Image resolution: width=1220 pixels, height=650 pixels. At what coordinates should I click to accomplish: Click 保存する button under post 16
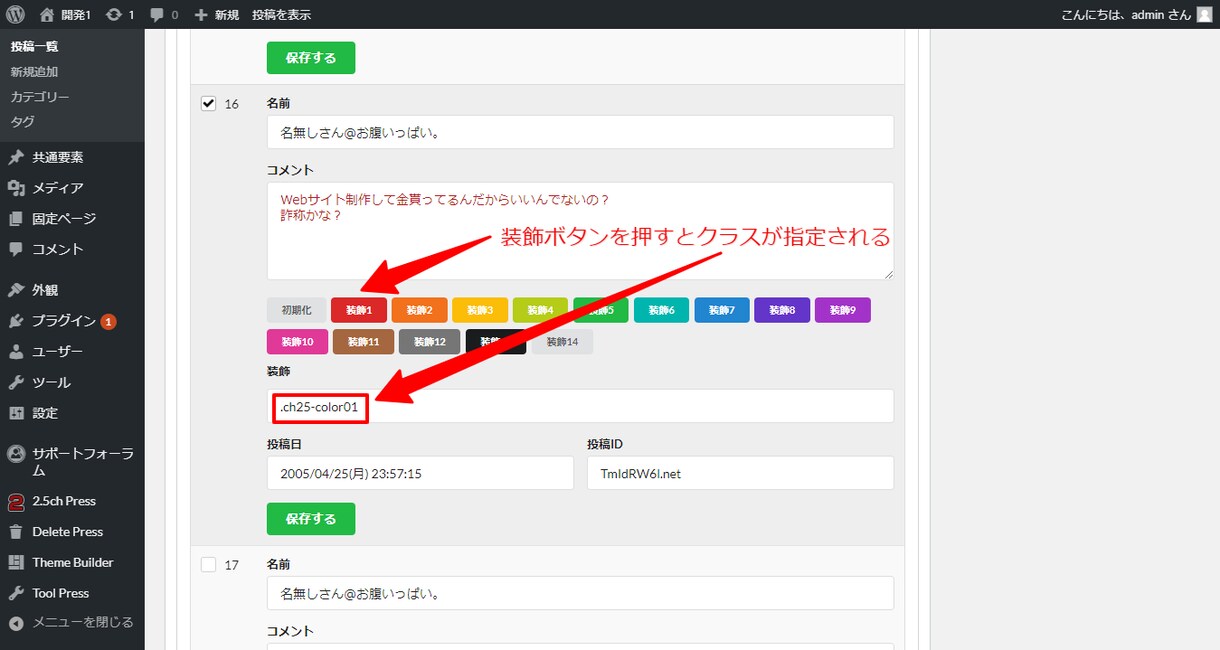tap(311, 519)
